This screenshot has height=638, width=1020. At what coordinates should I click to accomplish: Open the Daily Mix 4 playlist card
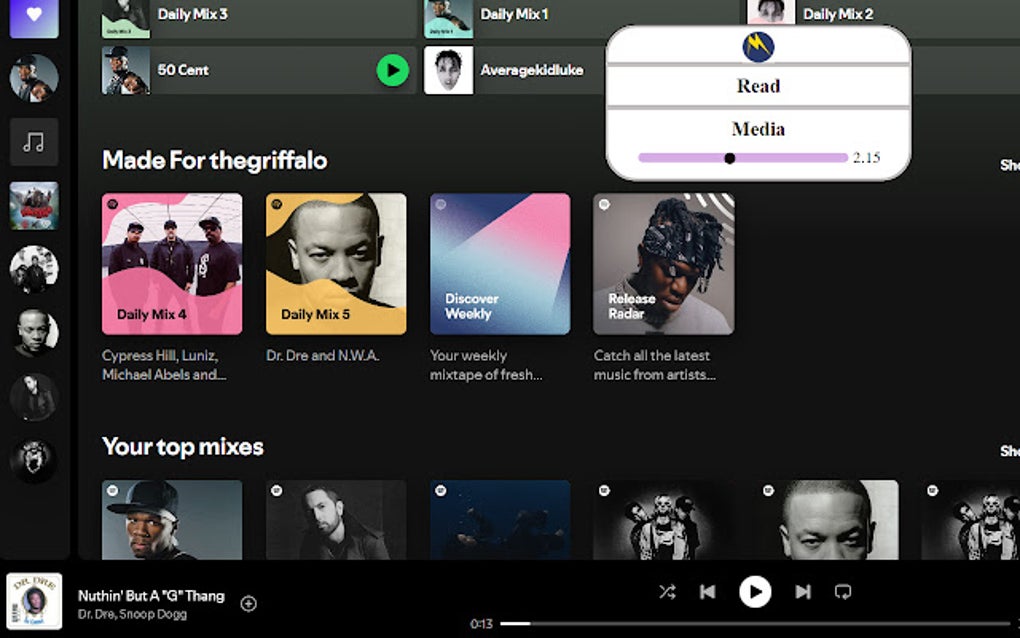click(x=172, y=263)
